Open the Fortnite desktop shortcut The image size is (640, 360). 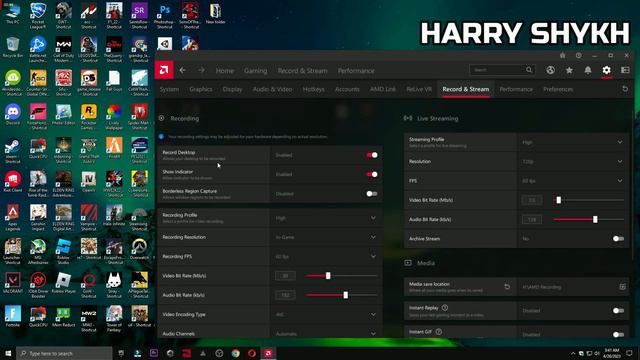13,316
